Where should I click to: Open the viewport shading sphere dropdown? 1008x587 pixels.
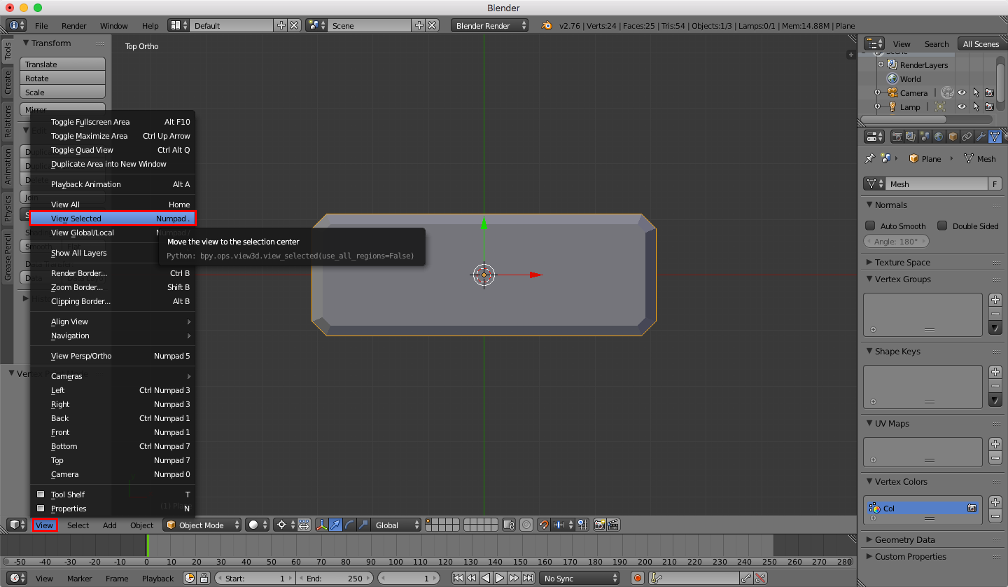click(x=258, y=525)
